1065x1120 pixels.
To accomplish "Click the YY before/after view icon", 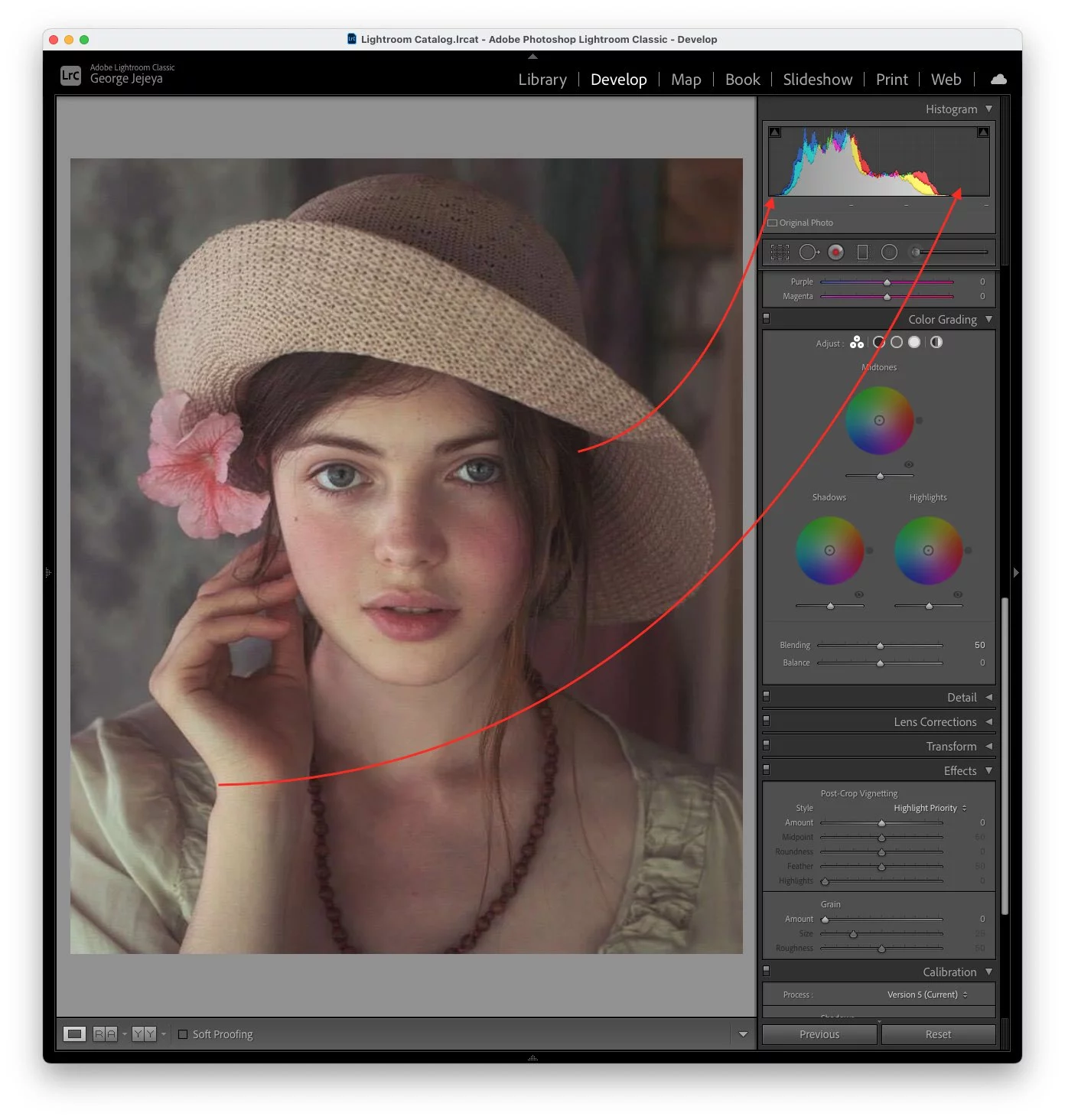I will (x=144, y=1034).
